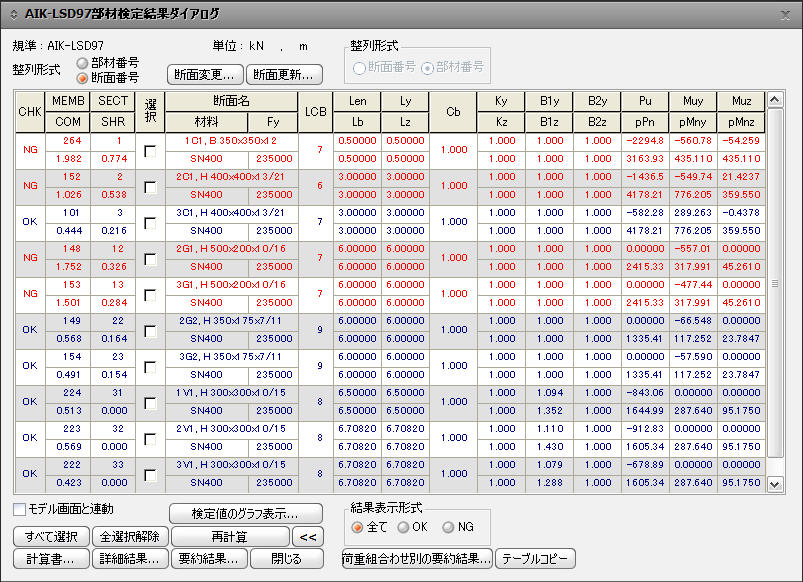This screenshot has width=803, height=582.
Task: Check the selection box for member 101
Action: (150, 223)
